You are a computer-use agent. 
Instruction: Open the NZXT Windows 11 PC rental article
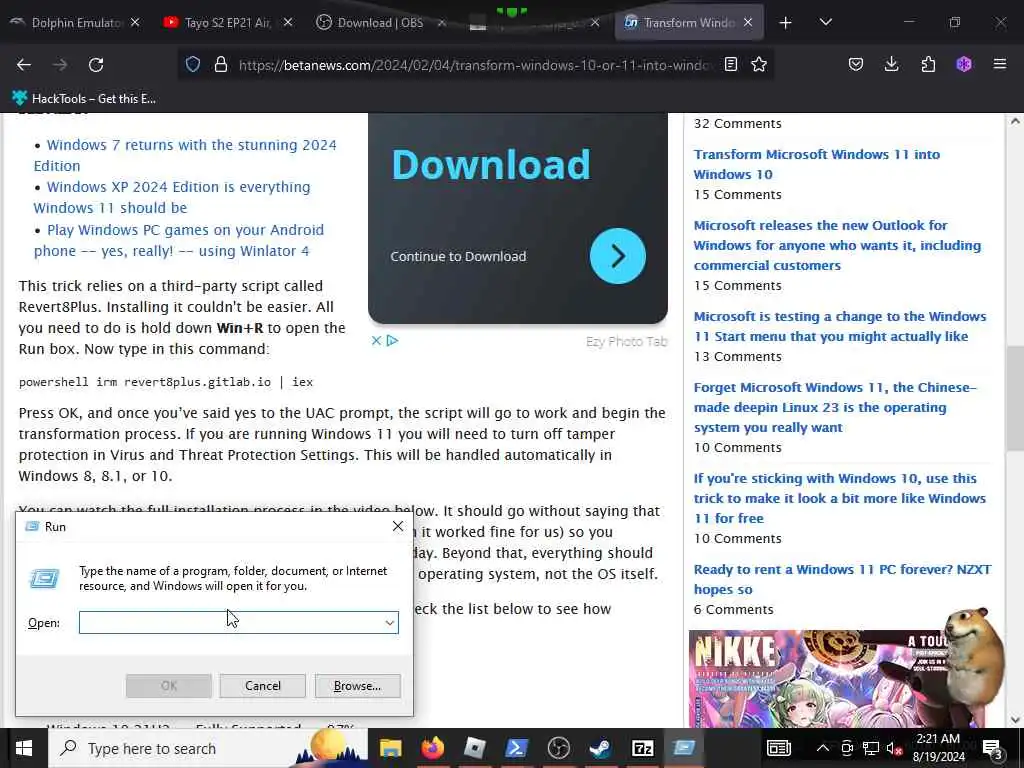(x=842, y=579)
